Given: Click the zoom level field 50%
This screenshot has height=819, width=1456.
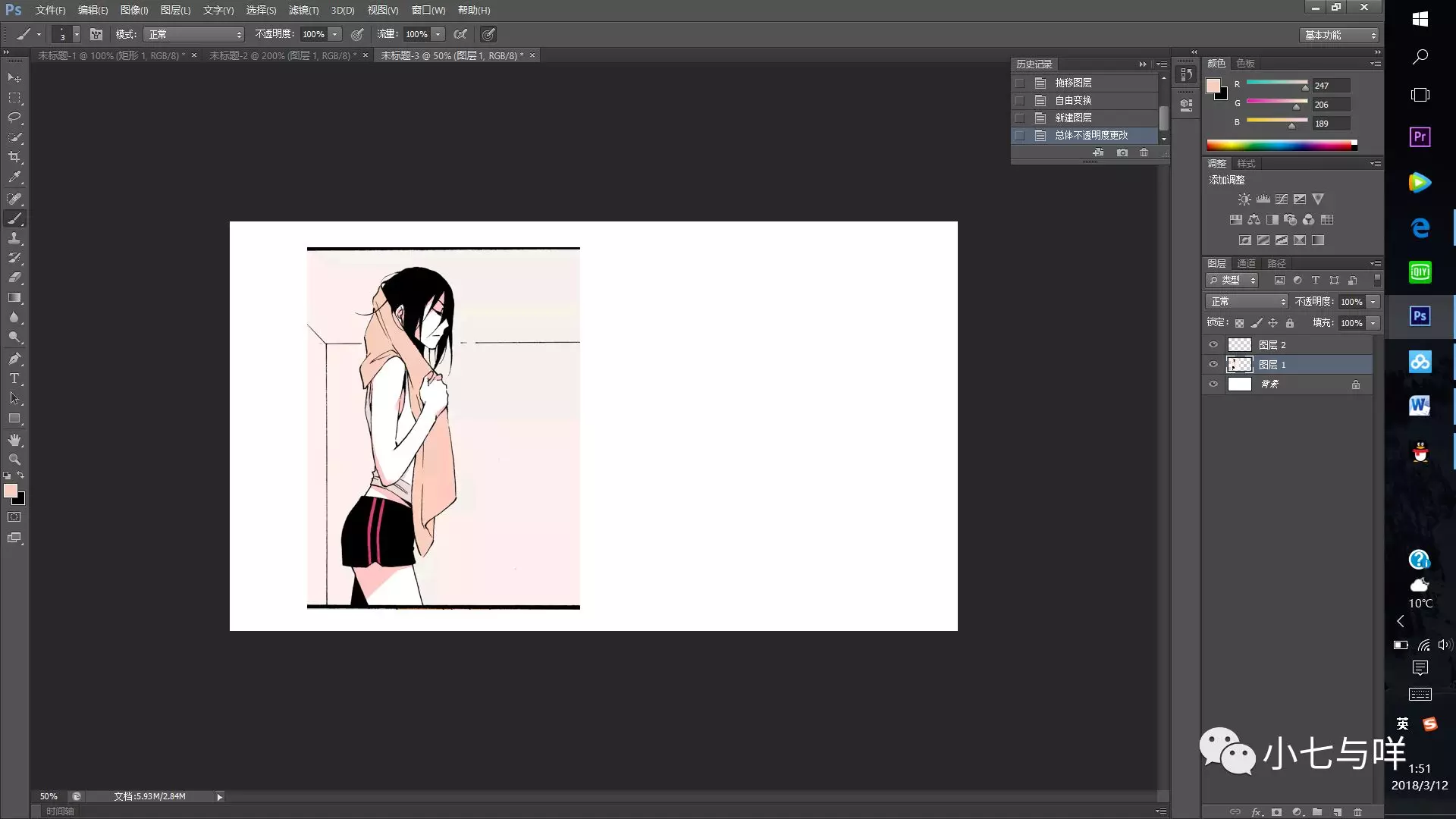Looking at the screenshot, I should click(50, 796).
